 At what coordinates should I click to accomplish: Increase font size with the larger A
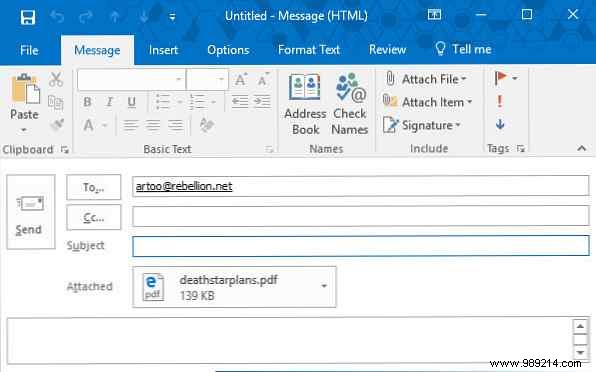(241, 80)
